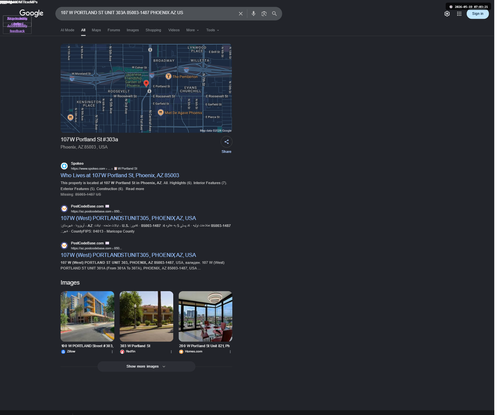Switch to the Forums tab
The height and width of the screenshot is (415, 500).
click(114, 30)
